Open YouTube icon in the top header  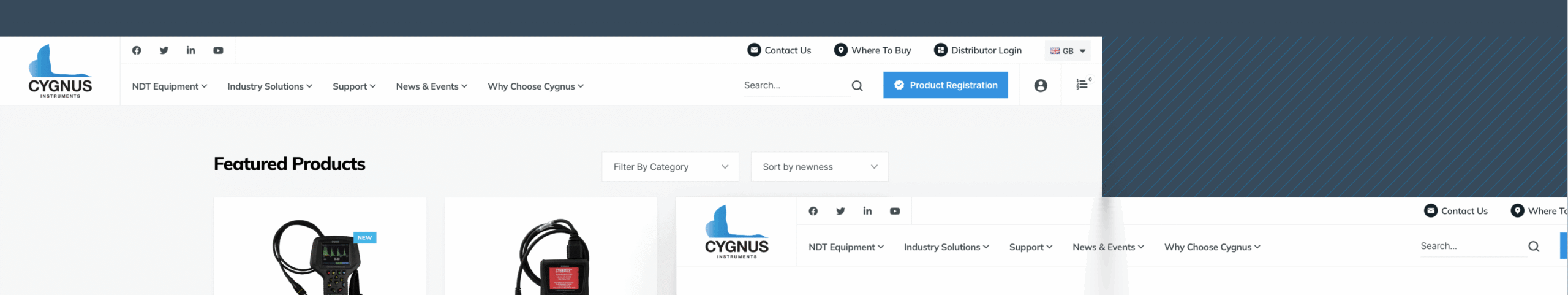(x=218, y=50)
